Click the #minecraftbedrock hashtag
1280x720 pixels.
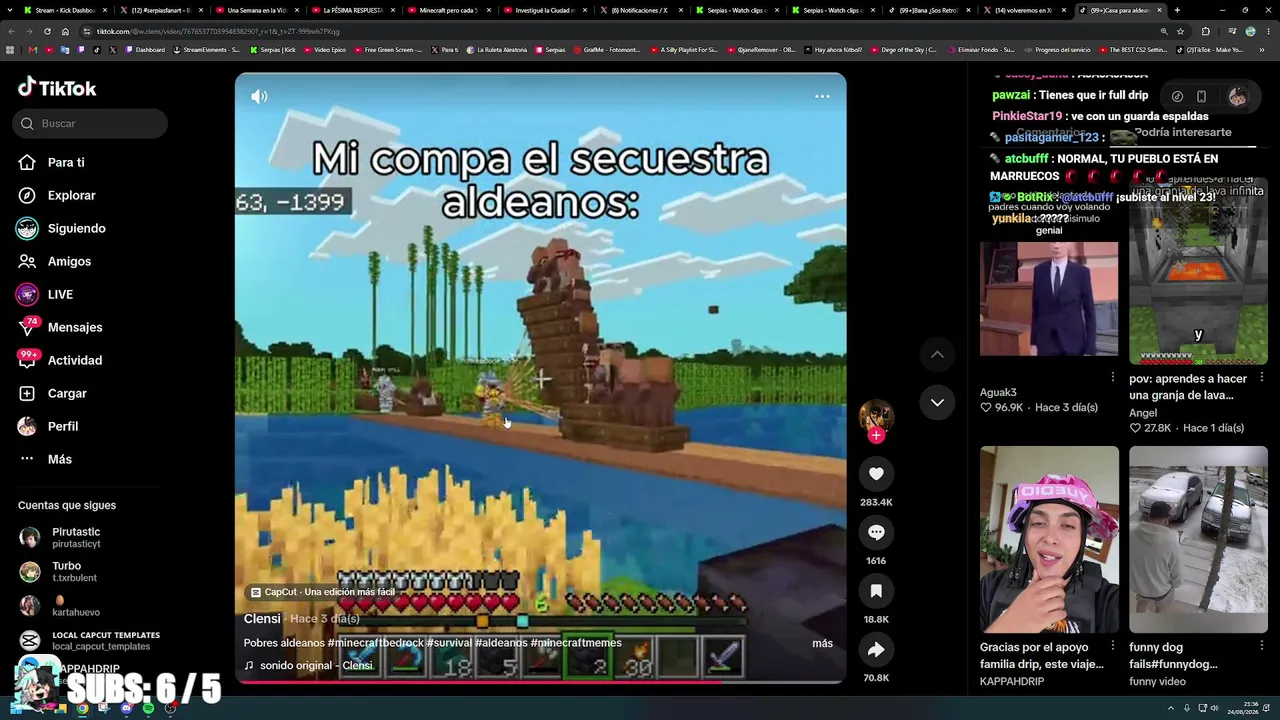pos(377,643)
